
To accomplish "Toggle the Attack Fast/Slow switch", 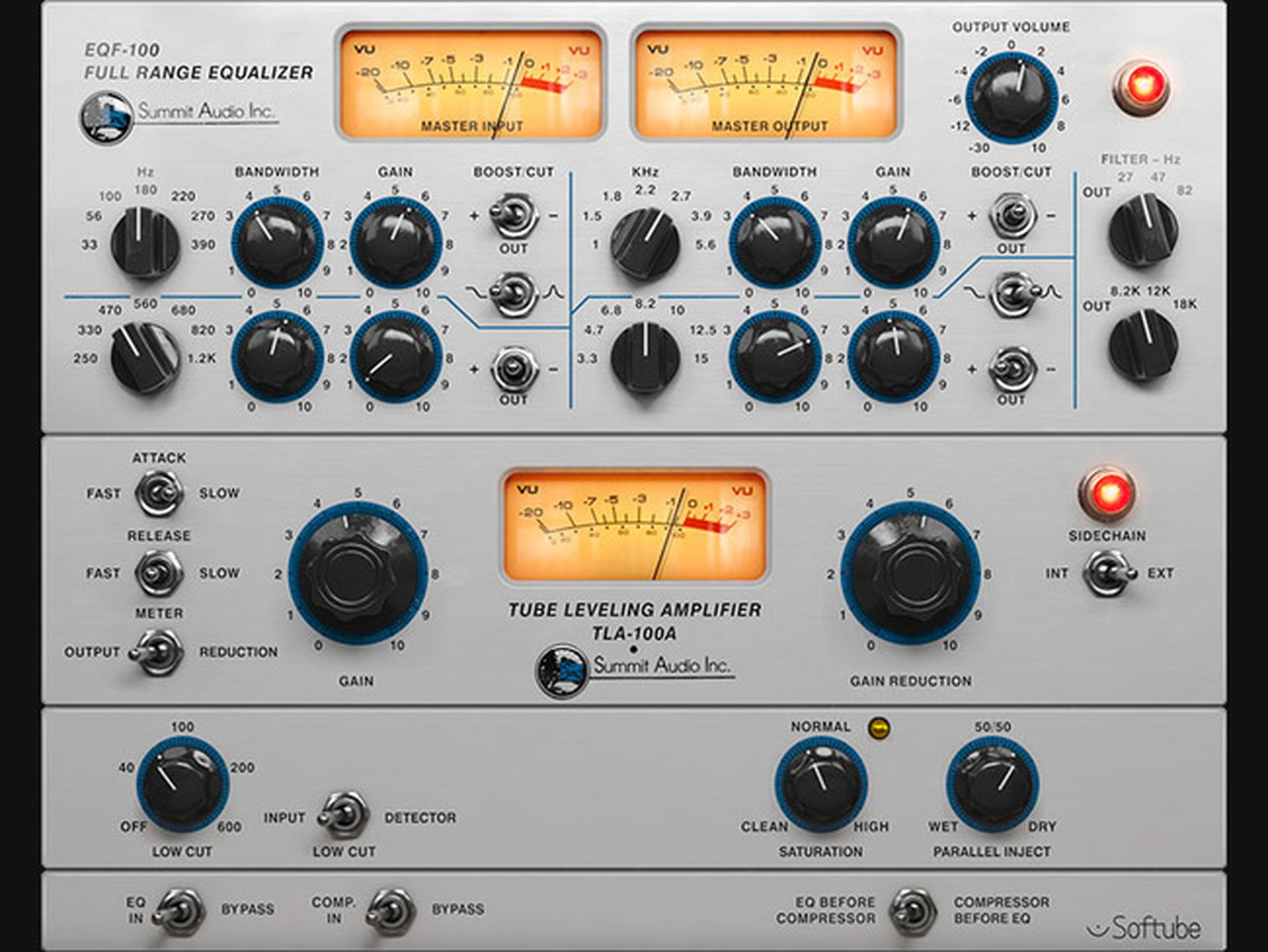I will 158,492.
